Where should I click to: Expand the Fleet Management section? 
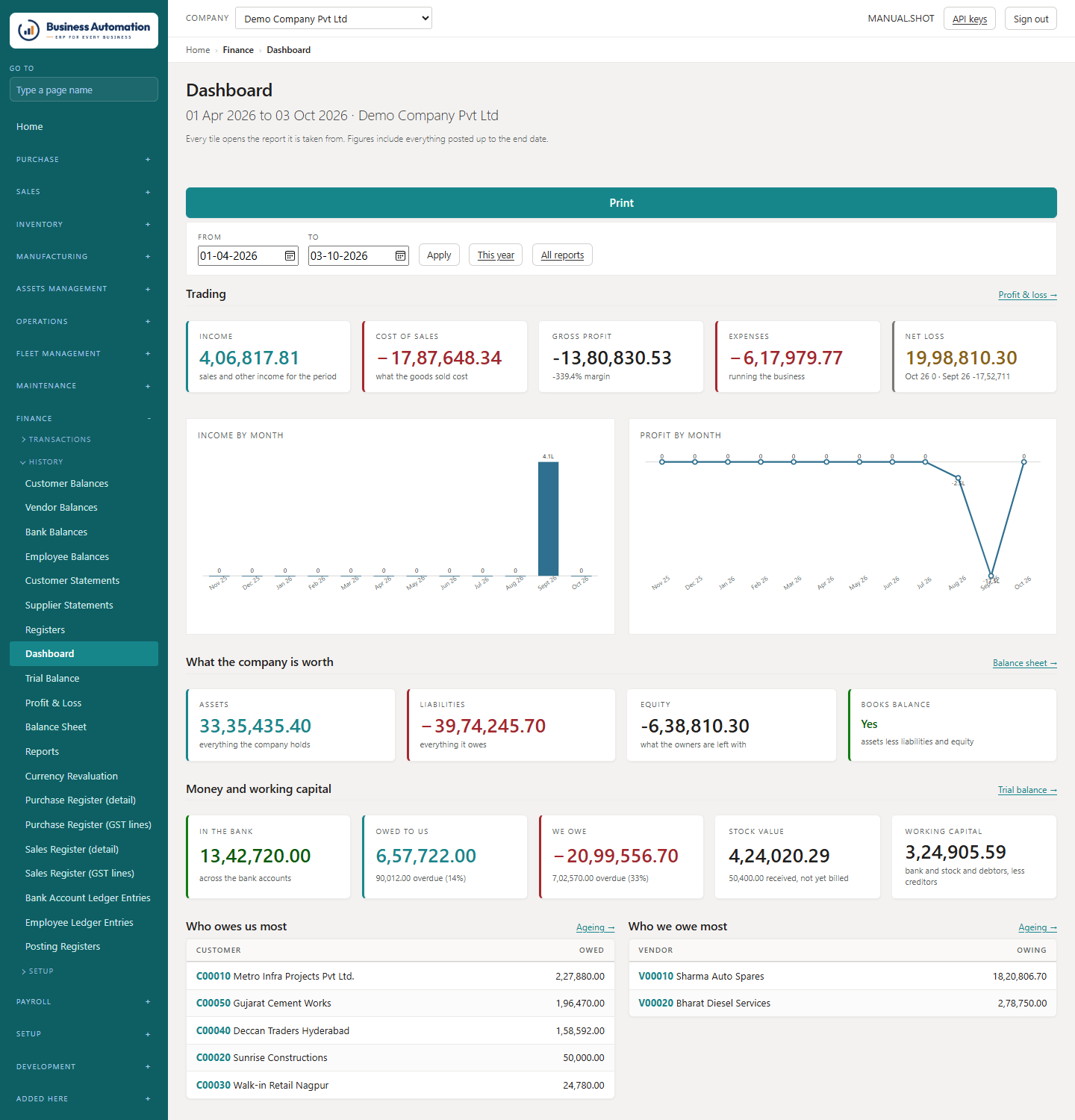(84, 354)
